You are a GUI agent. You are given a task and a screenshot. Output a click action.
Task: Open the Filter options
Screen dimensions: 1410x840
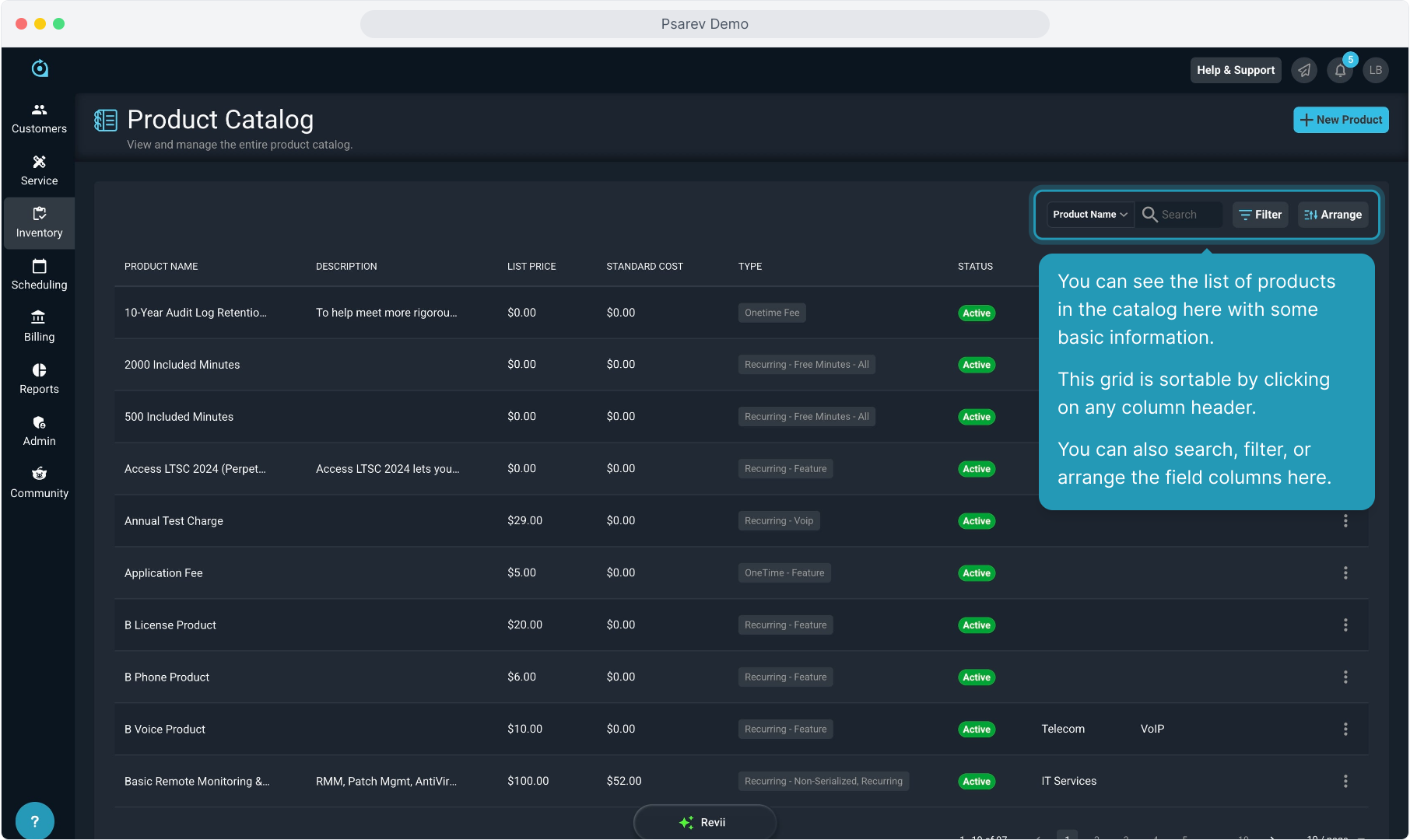point(1261,215)
